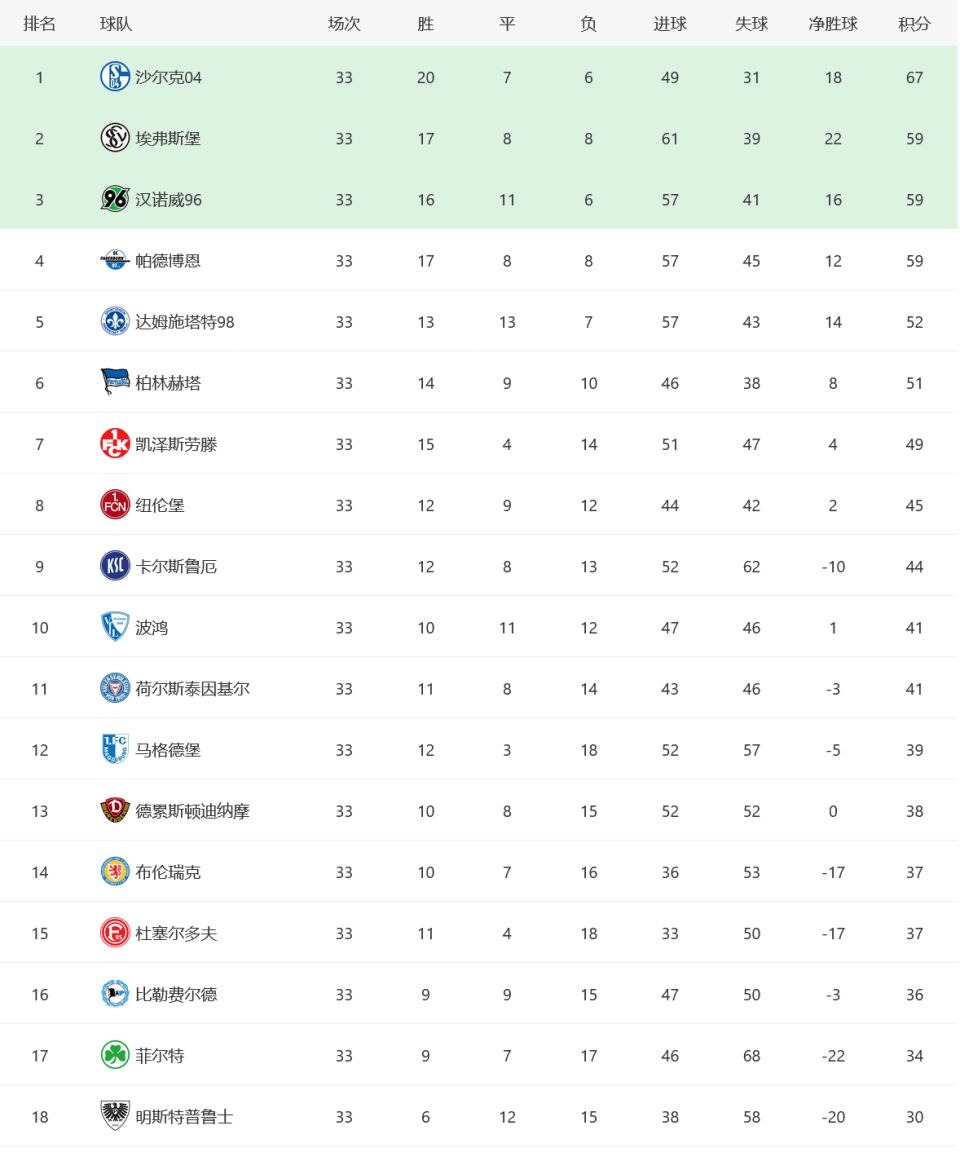Click the Schalke 04 club logo
Image resolution: width=960 pixels, height=1152 pixels.
[115, 77]
